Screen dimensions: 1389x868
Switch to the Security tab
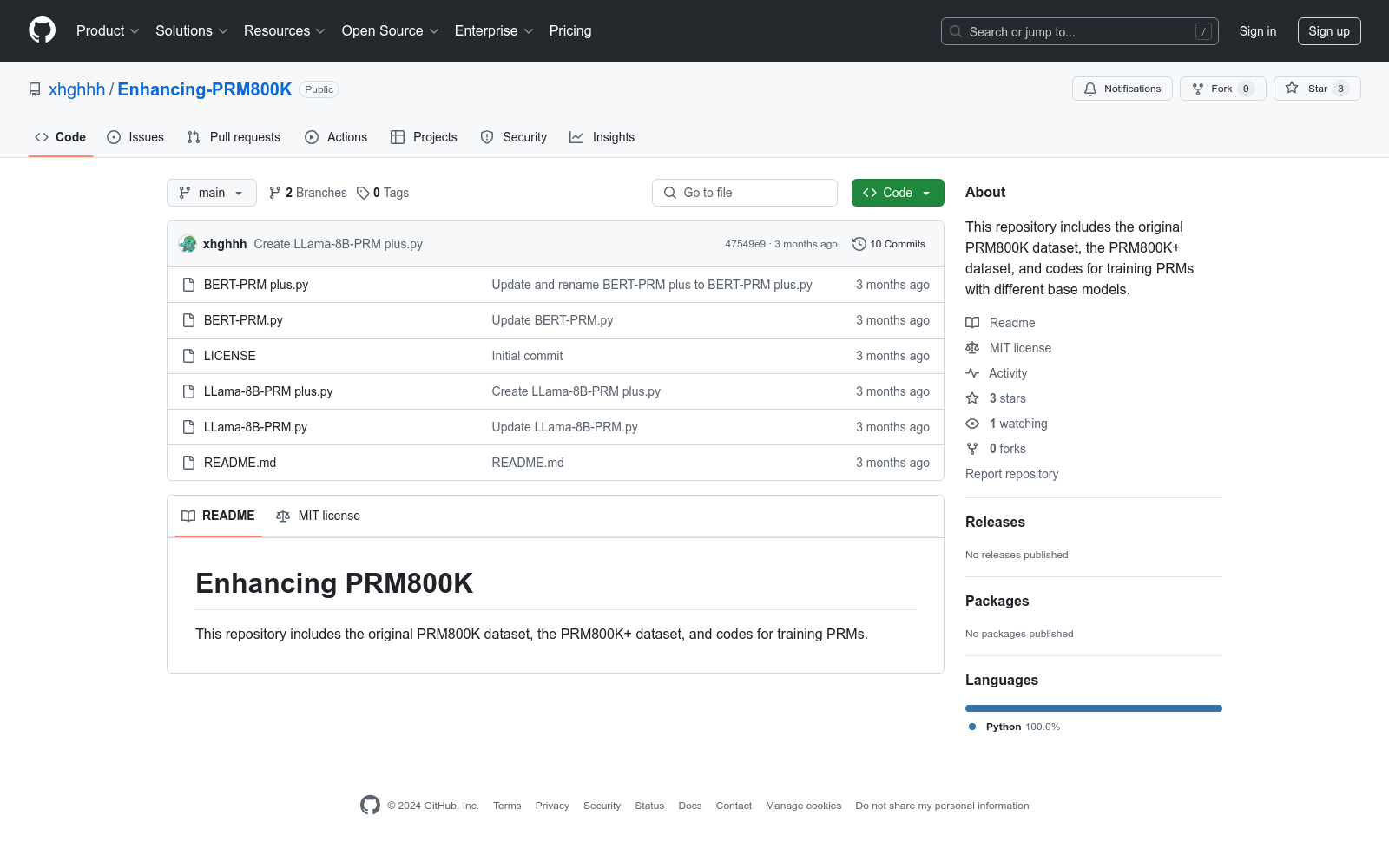point(514,137)
